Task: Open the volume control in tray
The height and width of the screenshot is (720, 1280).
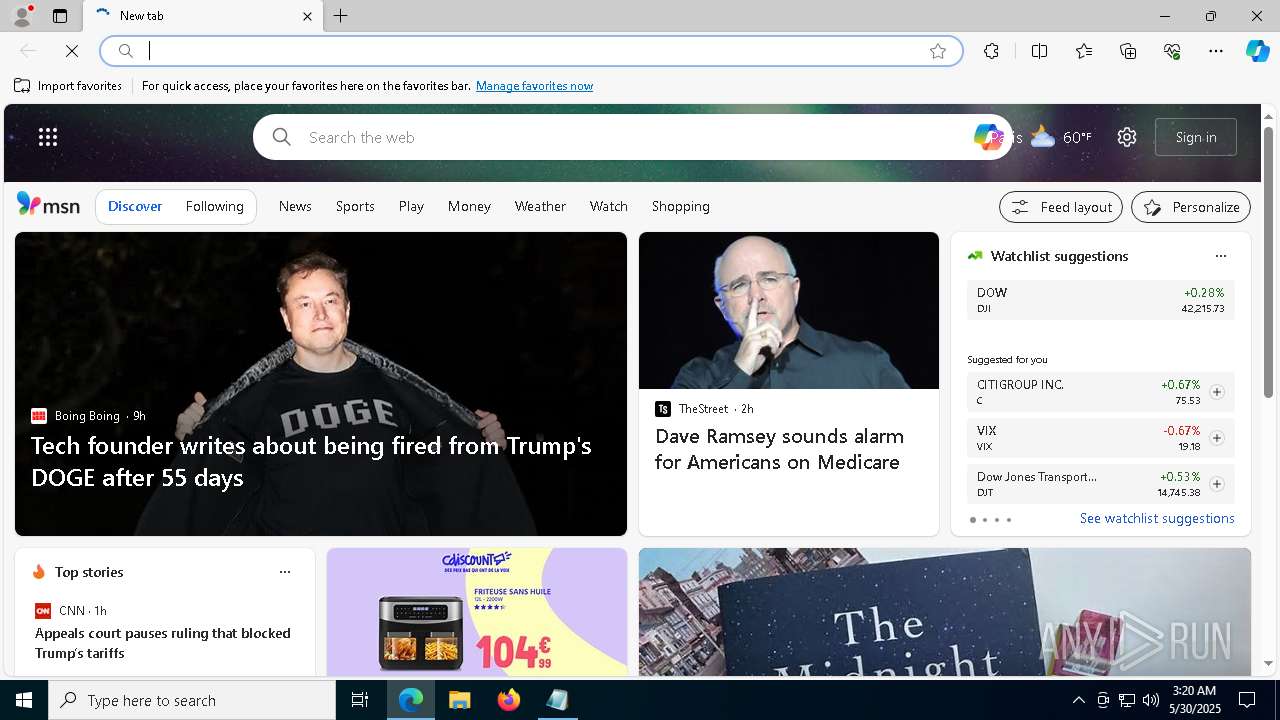Action: [x=1150, y=700]
